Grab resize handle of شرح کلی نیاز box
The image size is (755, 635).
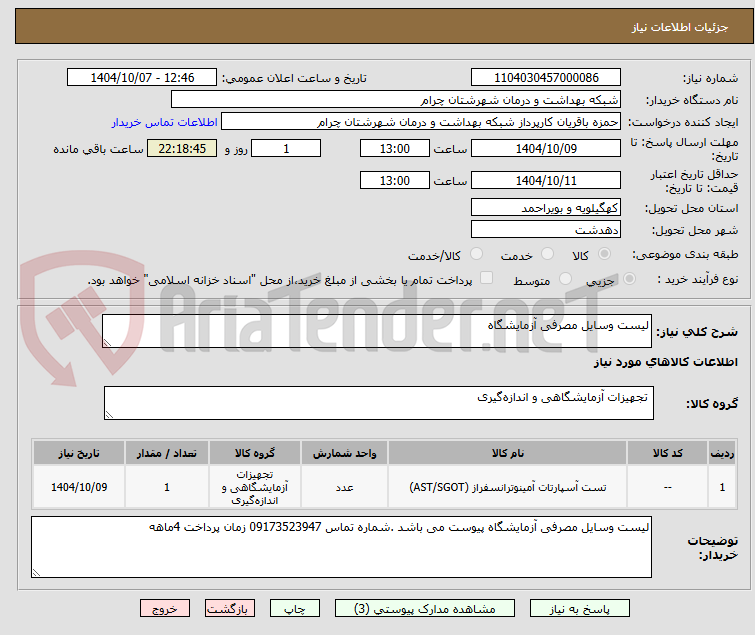coord(107,342)
